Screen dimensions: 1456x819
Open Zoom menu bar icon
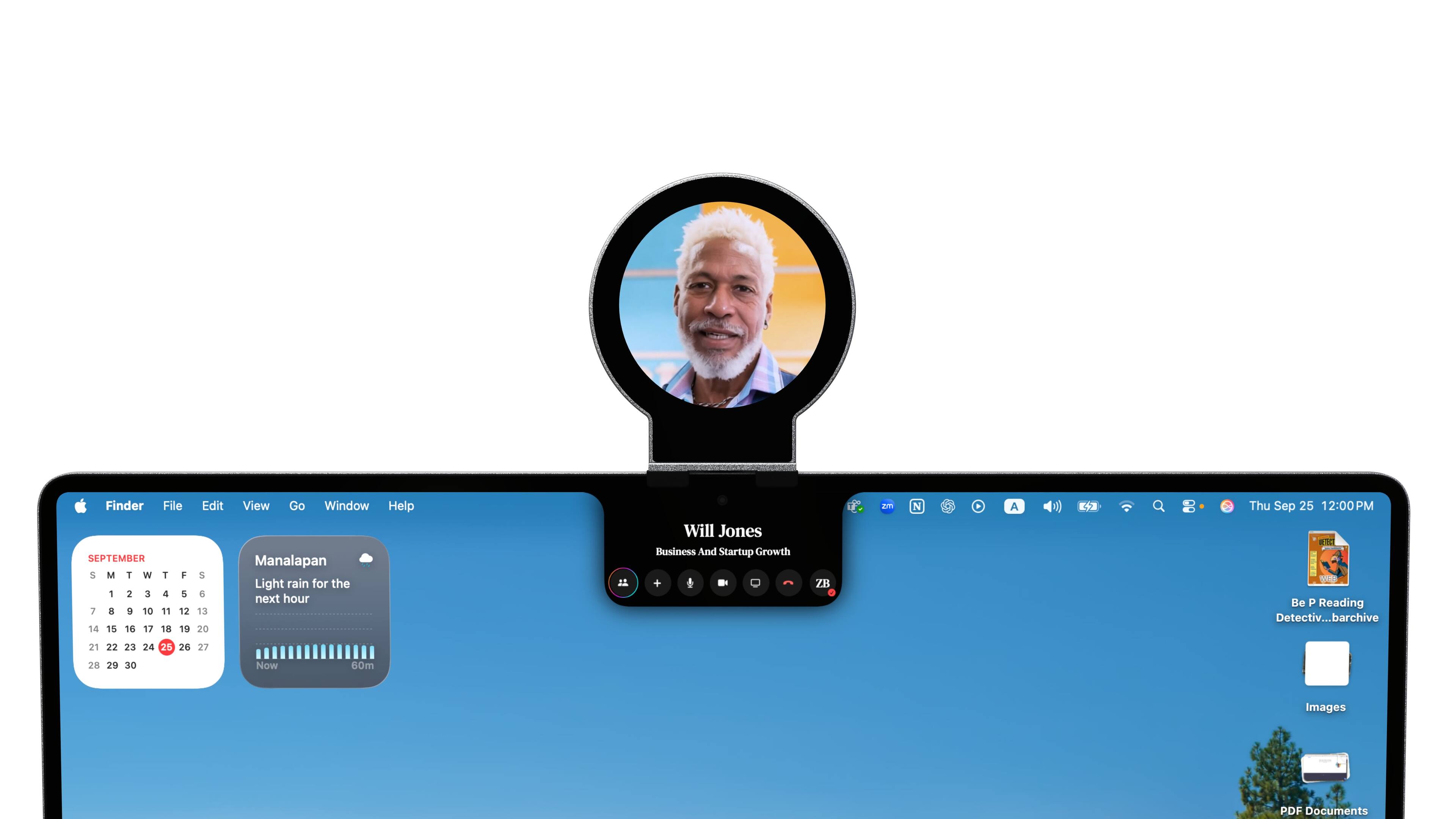click(887, 506)
